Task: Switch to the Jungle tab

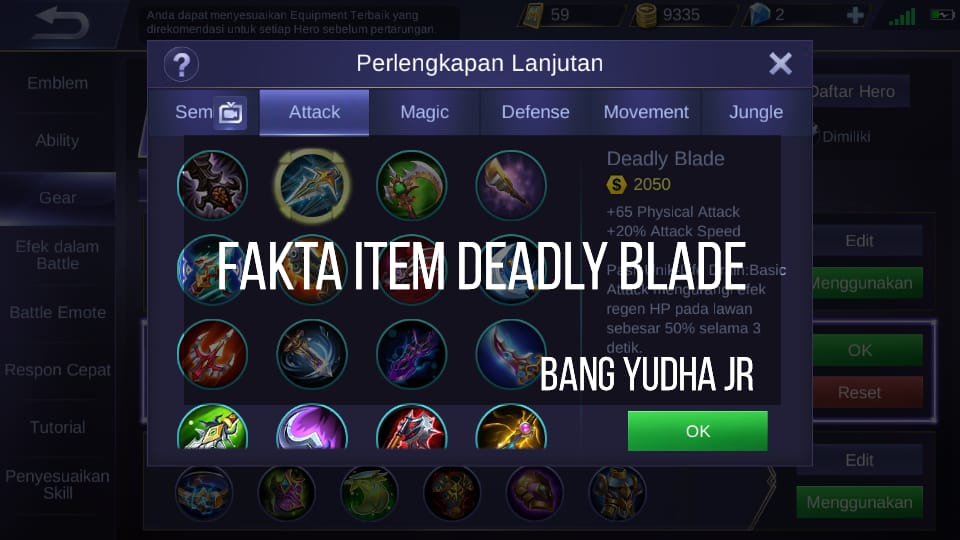Action: 756,112
